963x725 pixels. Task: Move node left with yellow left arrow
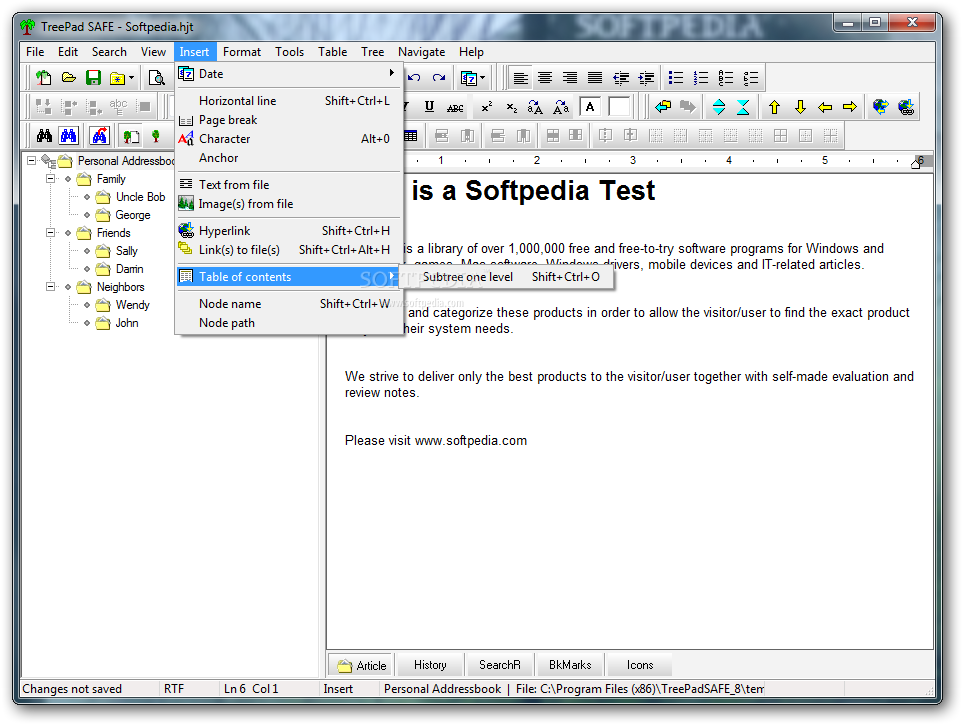pyautogui.click(x=825, y=108)
